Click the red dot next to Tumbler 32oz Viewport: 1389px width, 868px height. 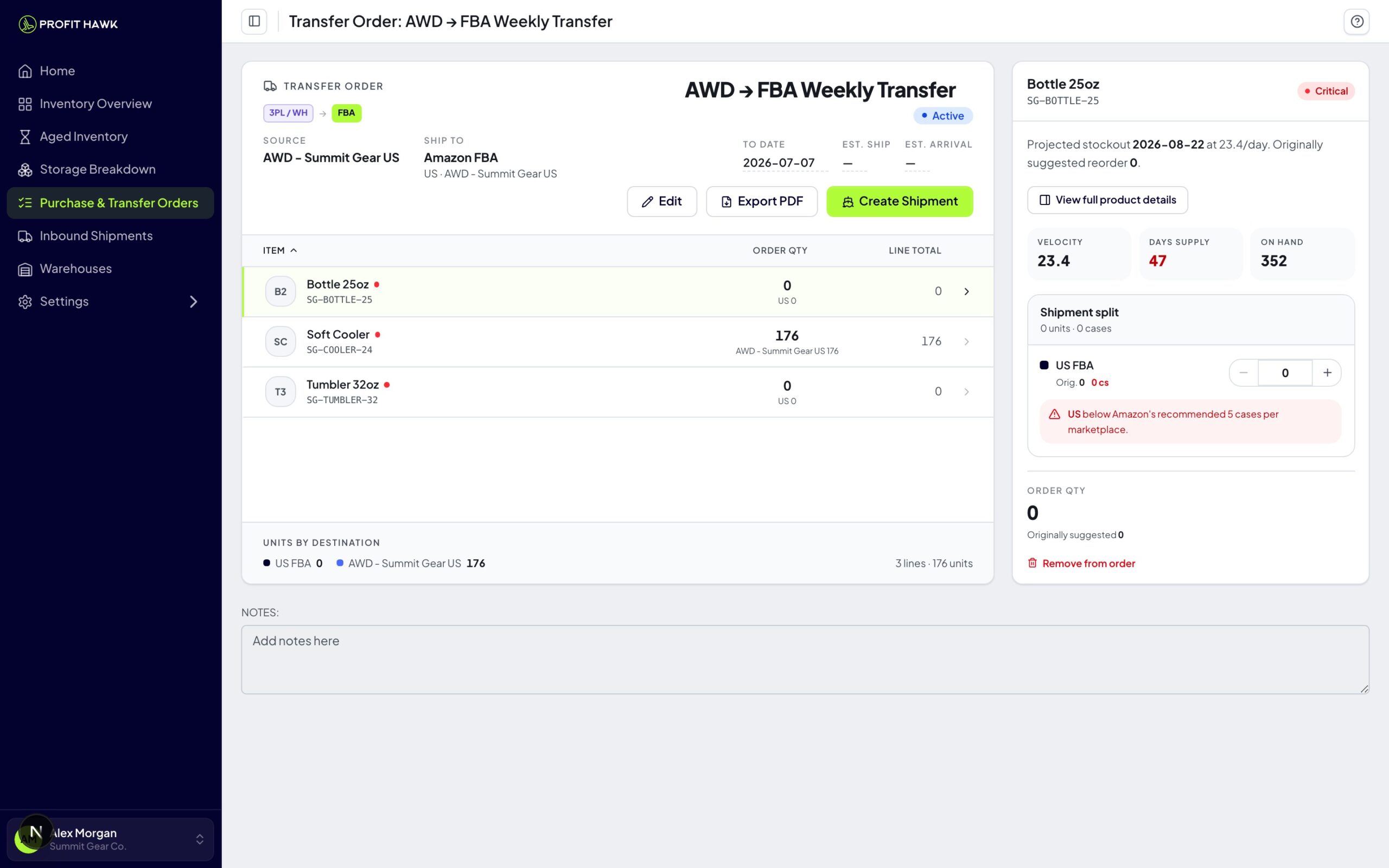coord(387,385)
